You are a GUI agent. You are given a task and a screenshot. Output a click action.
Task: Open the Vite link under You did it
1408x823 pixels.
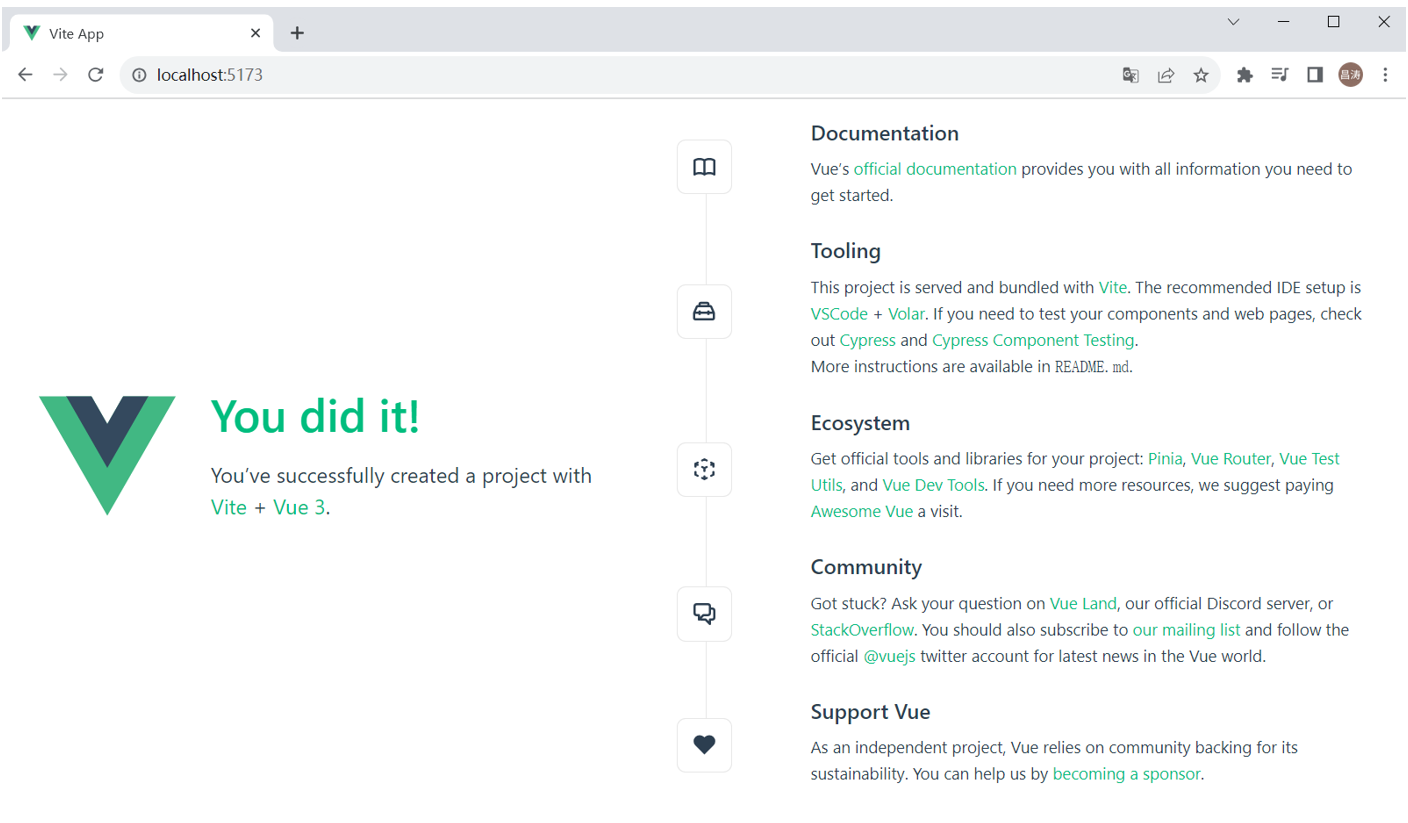229,507
